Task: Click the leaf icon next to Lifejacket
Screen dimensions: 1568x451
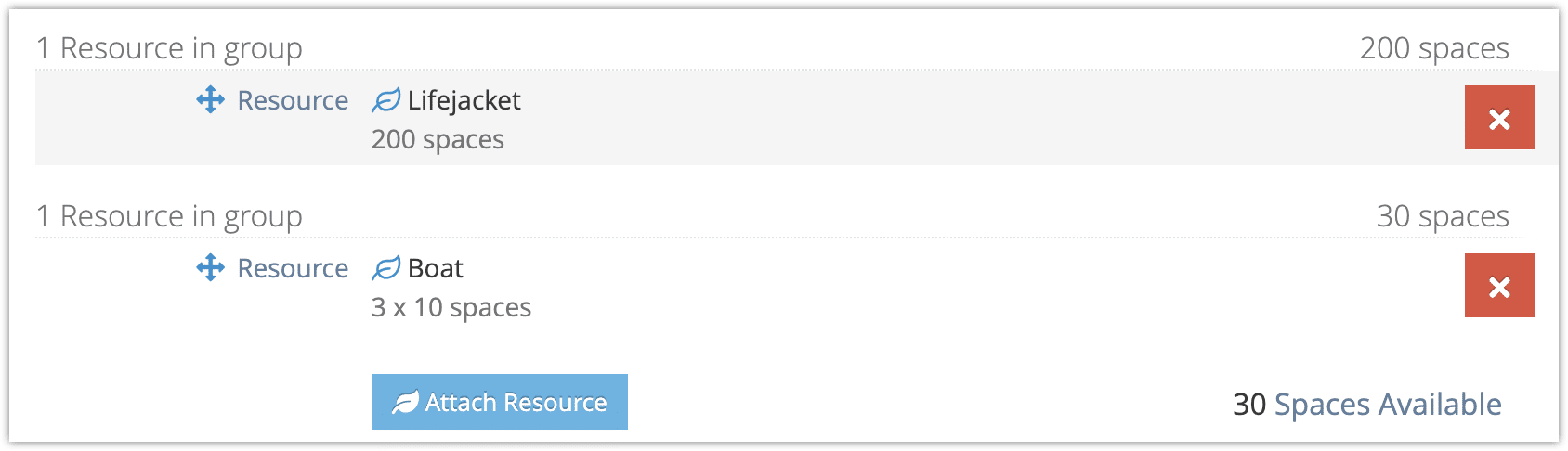Action: [386, 100]
